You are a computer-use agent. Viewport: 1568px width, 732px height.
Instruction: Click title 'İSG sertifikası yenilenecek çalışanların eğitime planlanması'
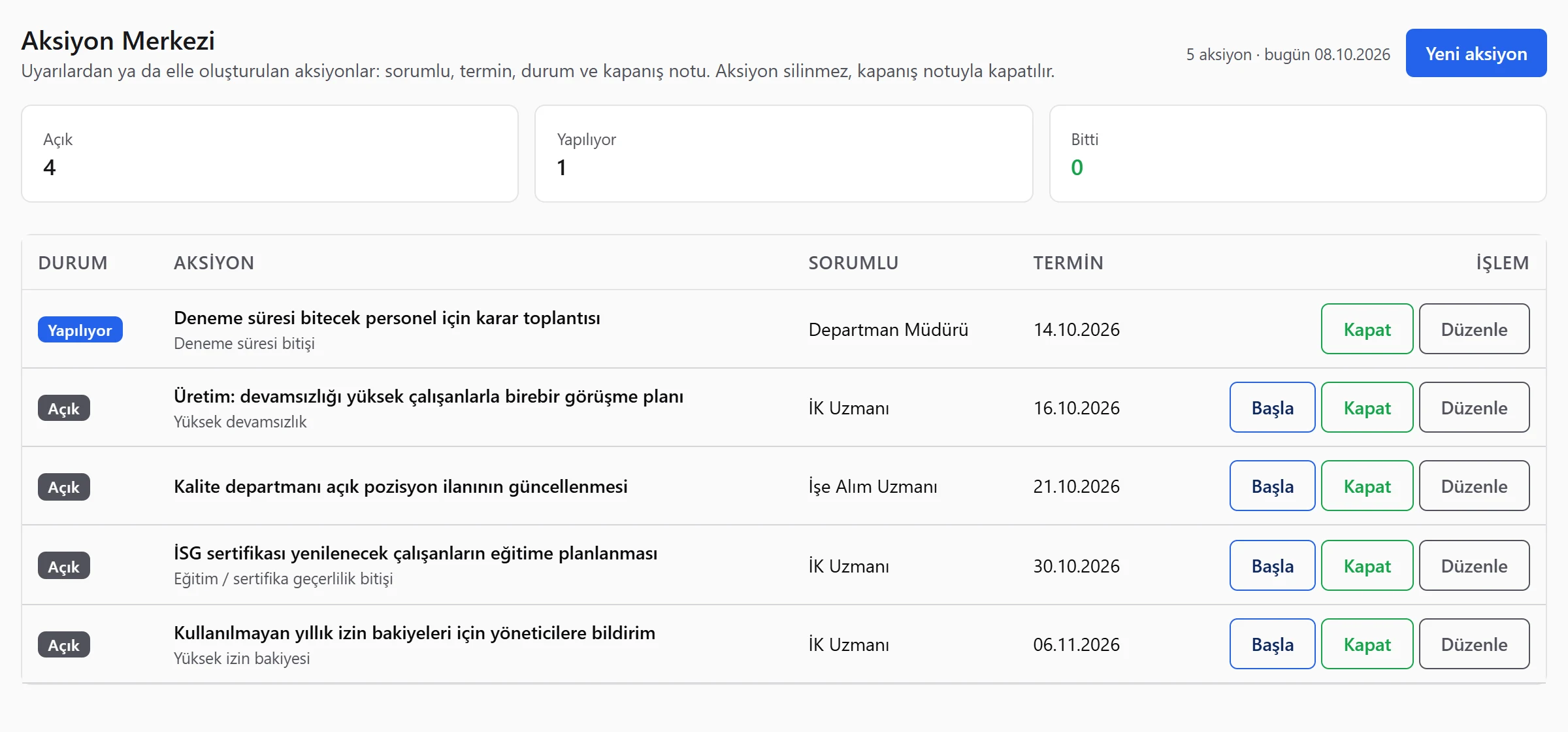tap(416, 553)
